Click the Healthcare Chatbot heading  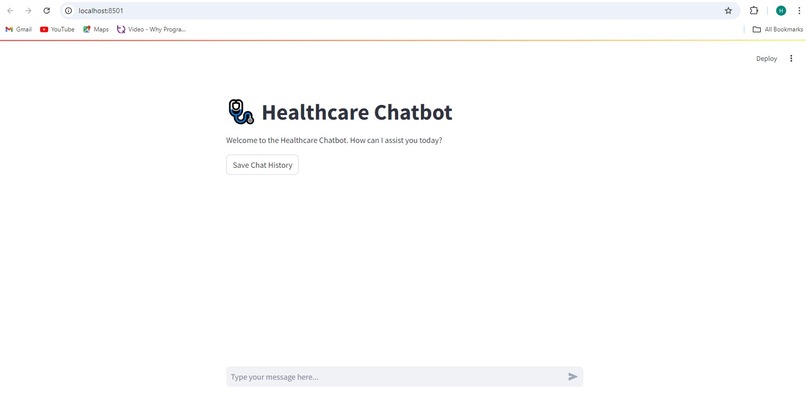click(x=357, y=112)
